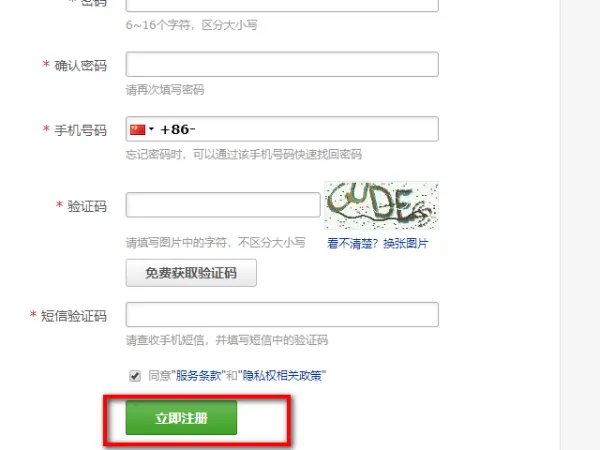Open the country code dropdown arrow

(x=152, y=129)
